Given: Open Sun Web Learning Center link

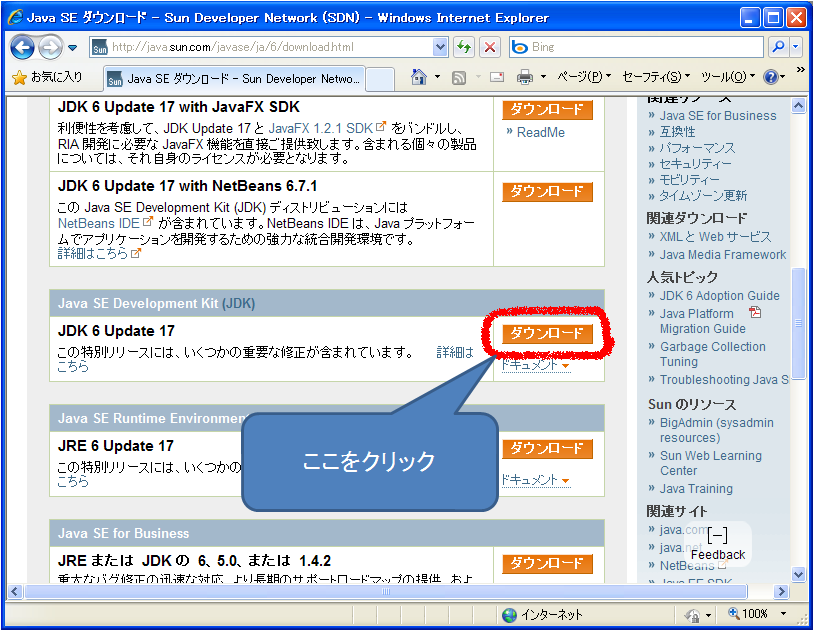Looking at the screenshot, I should pyautogui.click(x=711, y=463).
